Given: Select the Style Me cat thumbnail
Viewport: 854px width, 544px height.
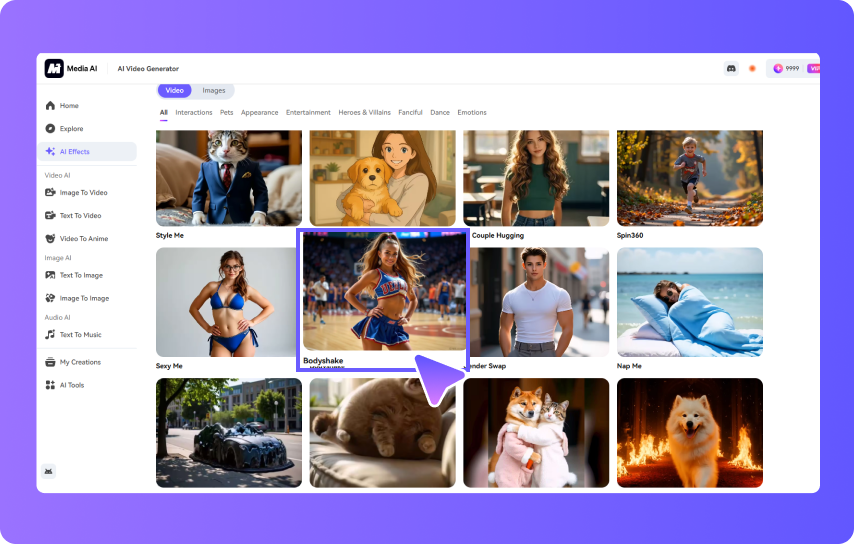Looking at the screenshot, I should tap(229, 178).
